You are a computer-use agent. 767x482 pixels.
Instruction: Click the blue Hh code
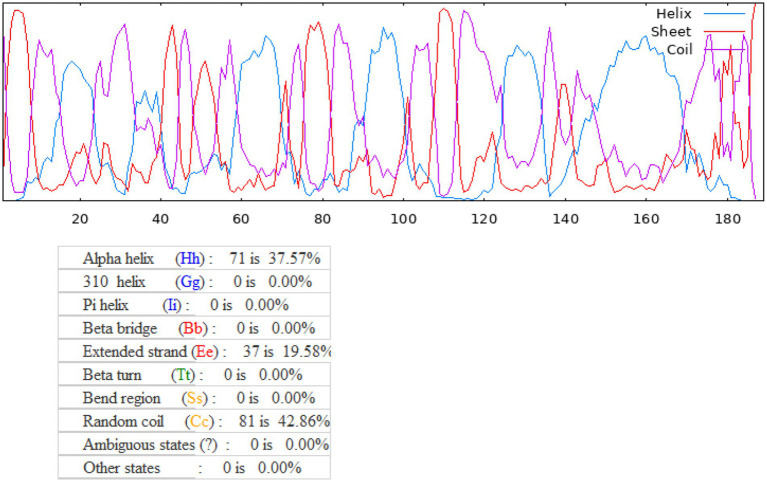pos(190,258)
